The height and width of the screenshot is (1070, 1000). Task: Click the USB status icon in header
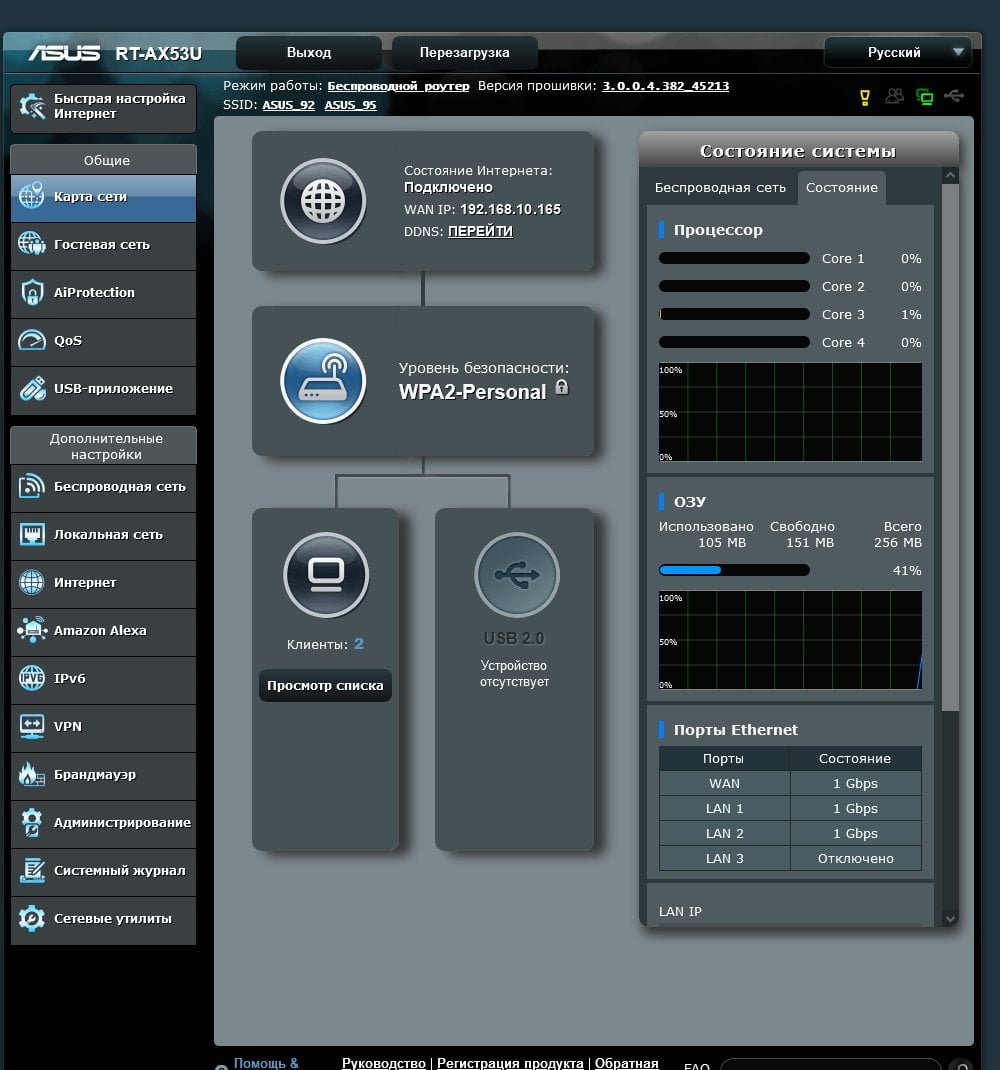(954, 96)
